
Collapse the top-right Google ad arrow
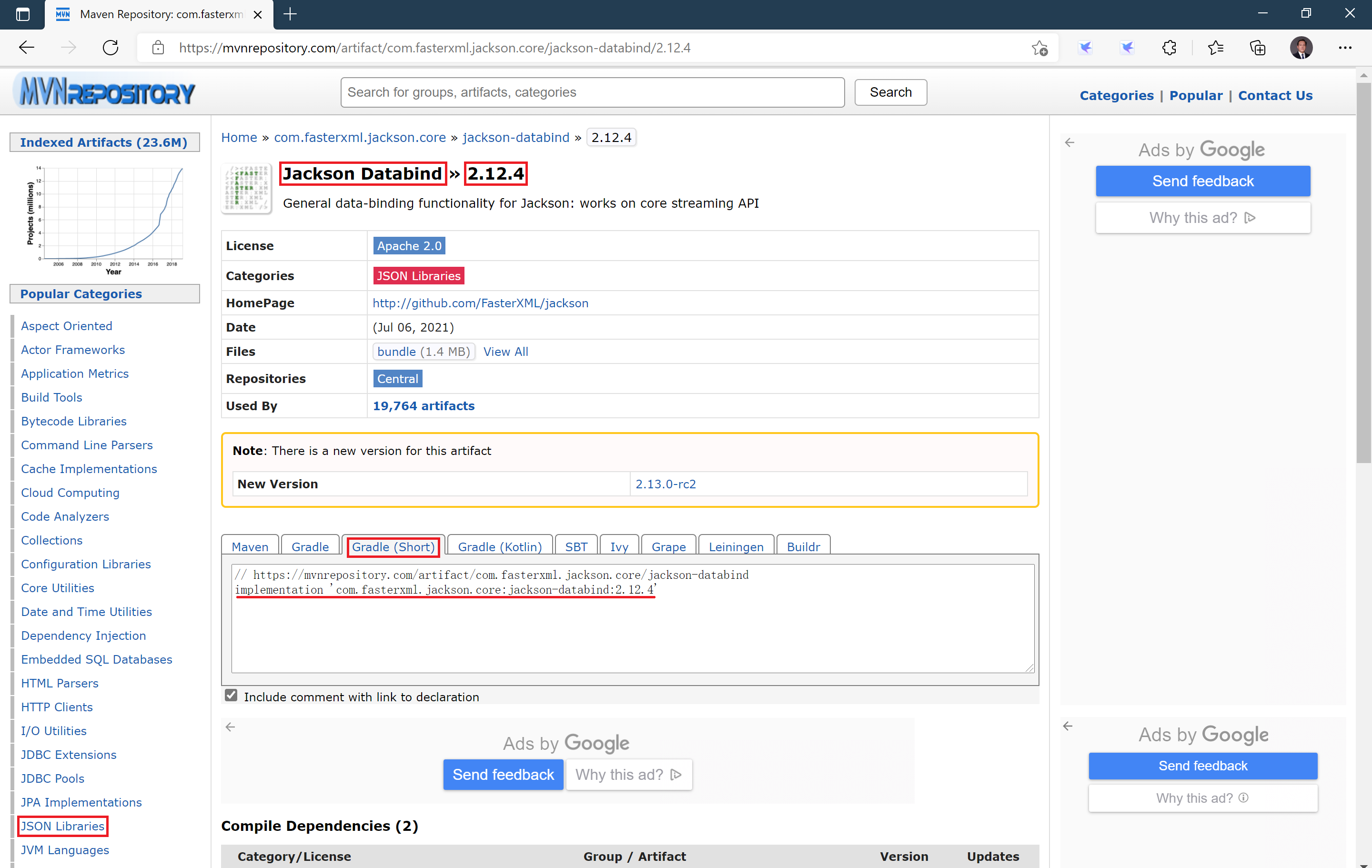tap(1069, 142)
